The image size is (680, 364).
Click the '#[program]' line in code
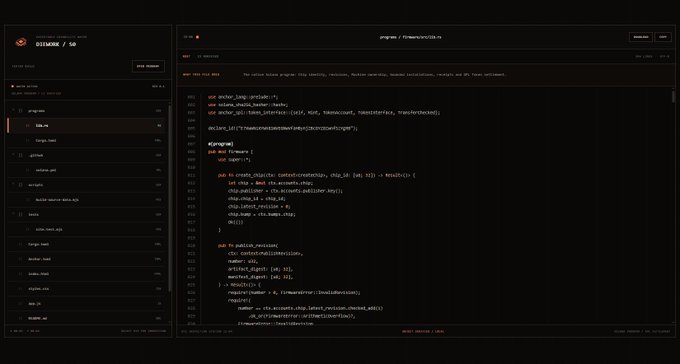[x=220, y=144]
